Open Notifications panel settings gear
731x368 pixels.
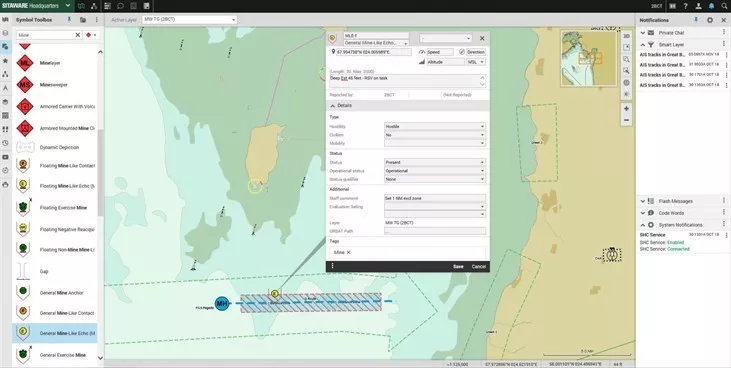pos(710,20)
